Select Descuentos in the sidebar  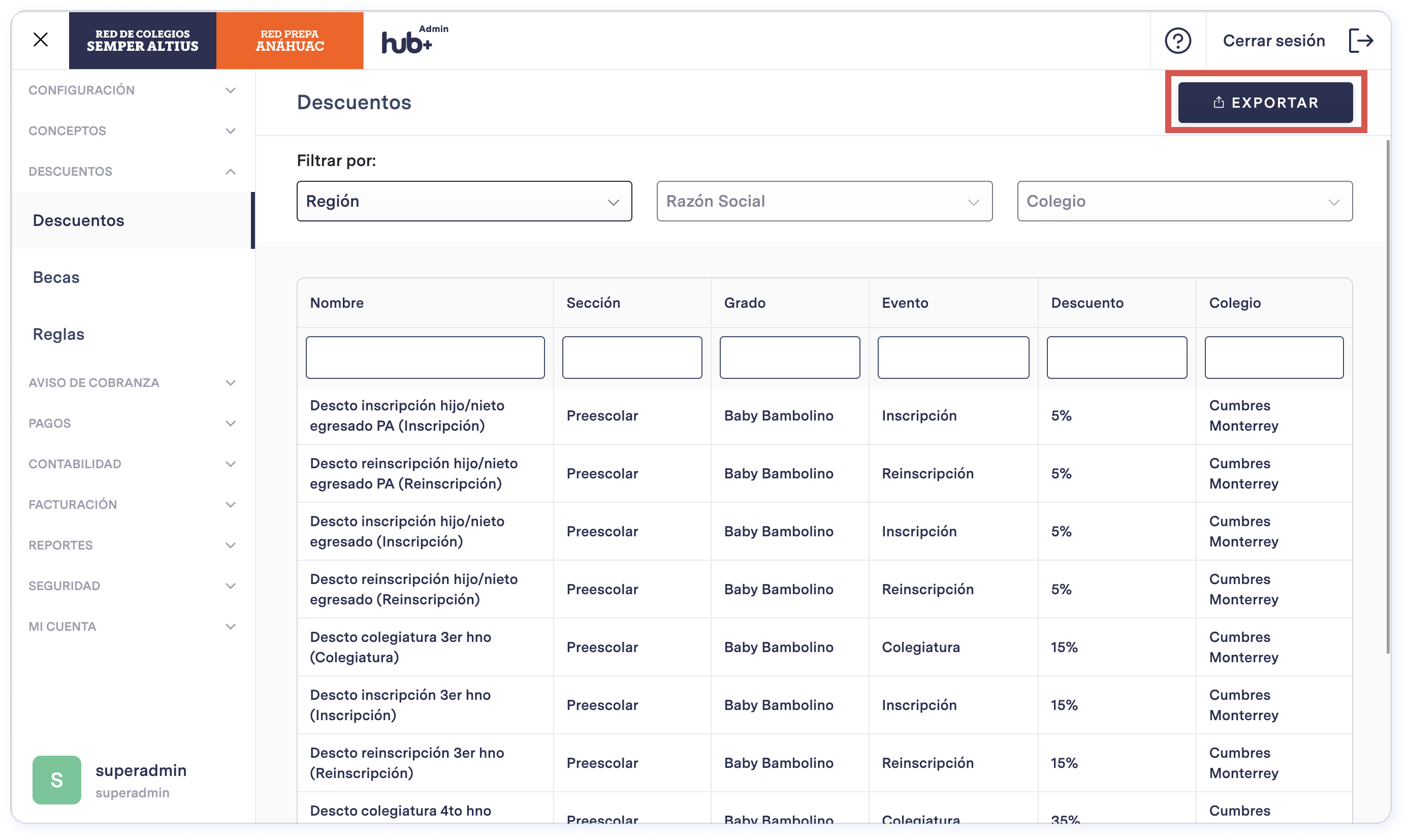[x=133, y=220]
